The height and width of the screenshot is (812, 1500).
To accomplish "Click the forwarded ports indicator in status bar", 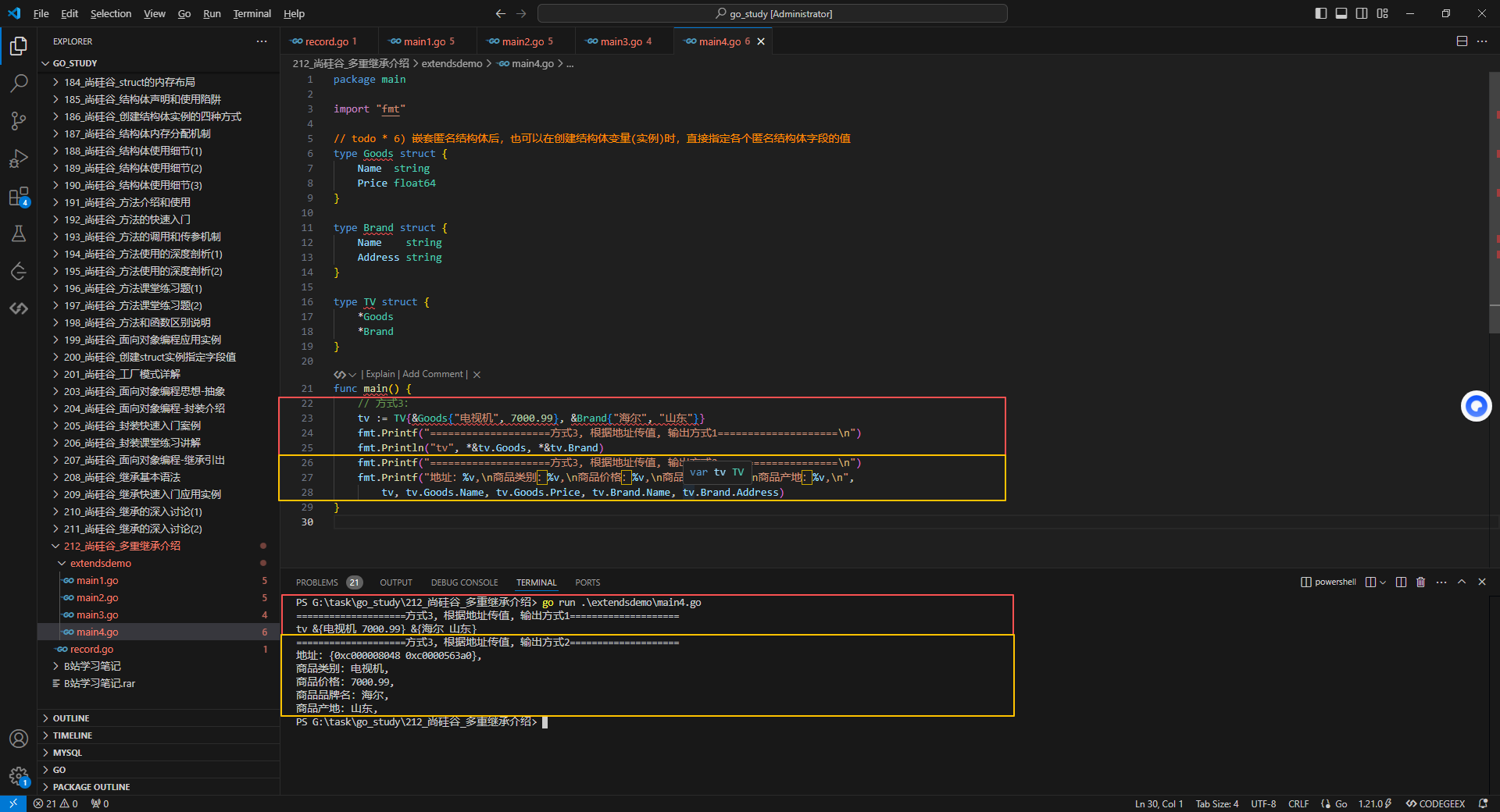I will point(100,803).
